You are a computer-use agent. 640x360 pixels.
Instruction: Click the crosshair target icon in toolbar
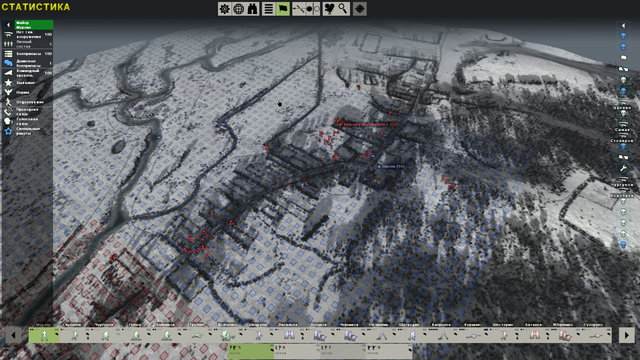(360, 9)
